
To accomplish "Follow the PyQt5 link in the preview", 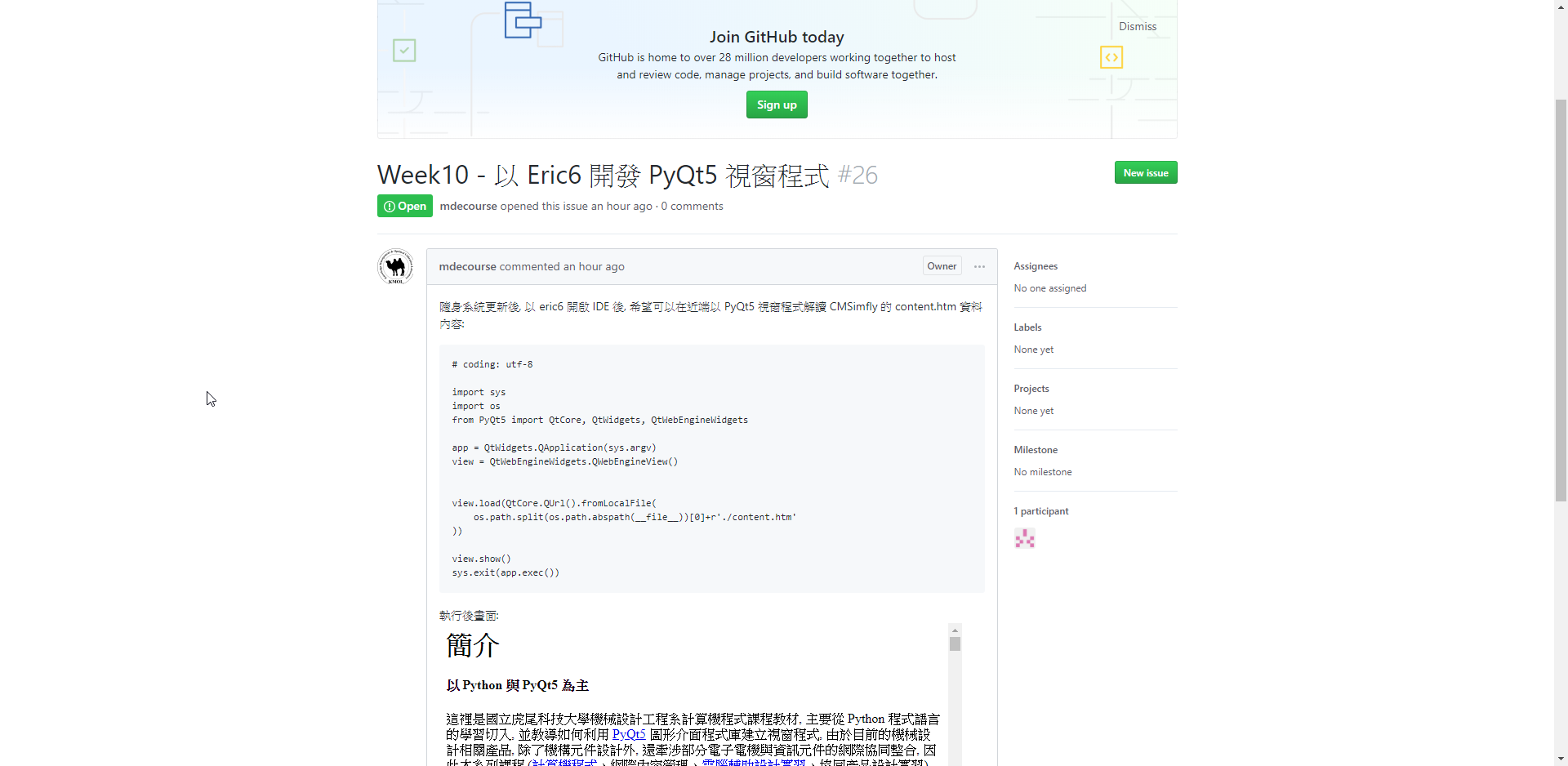I will pyautogui.click(x=629, y=734).
